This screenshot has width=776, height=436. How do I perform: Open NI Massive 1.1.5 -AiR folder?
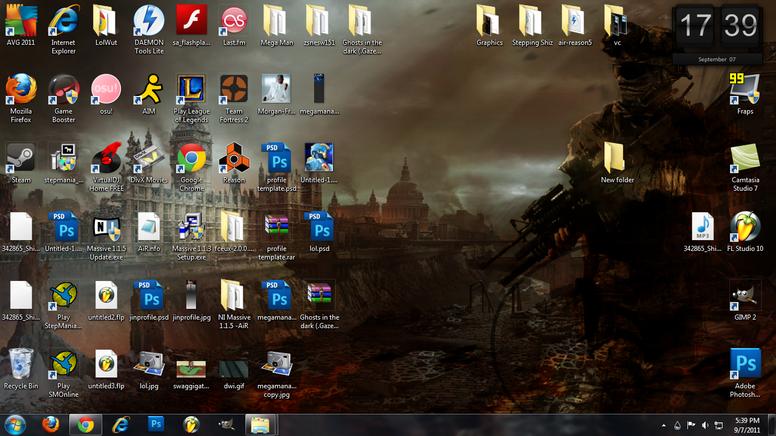(234, 304)
